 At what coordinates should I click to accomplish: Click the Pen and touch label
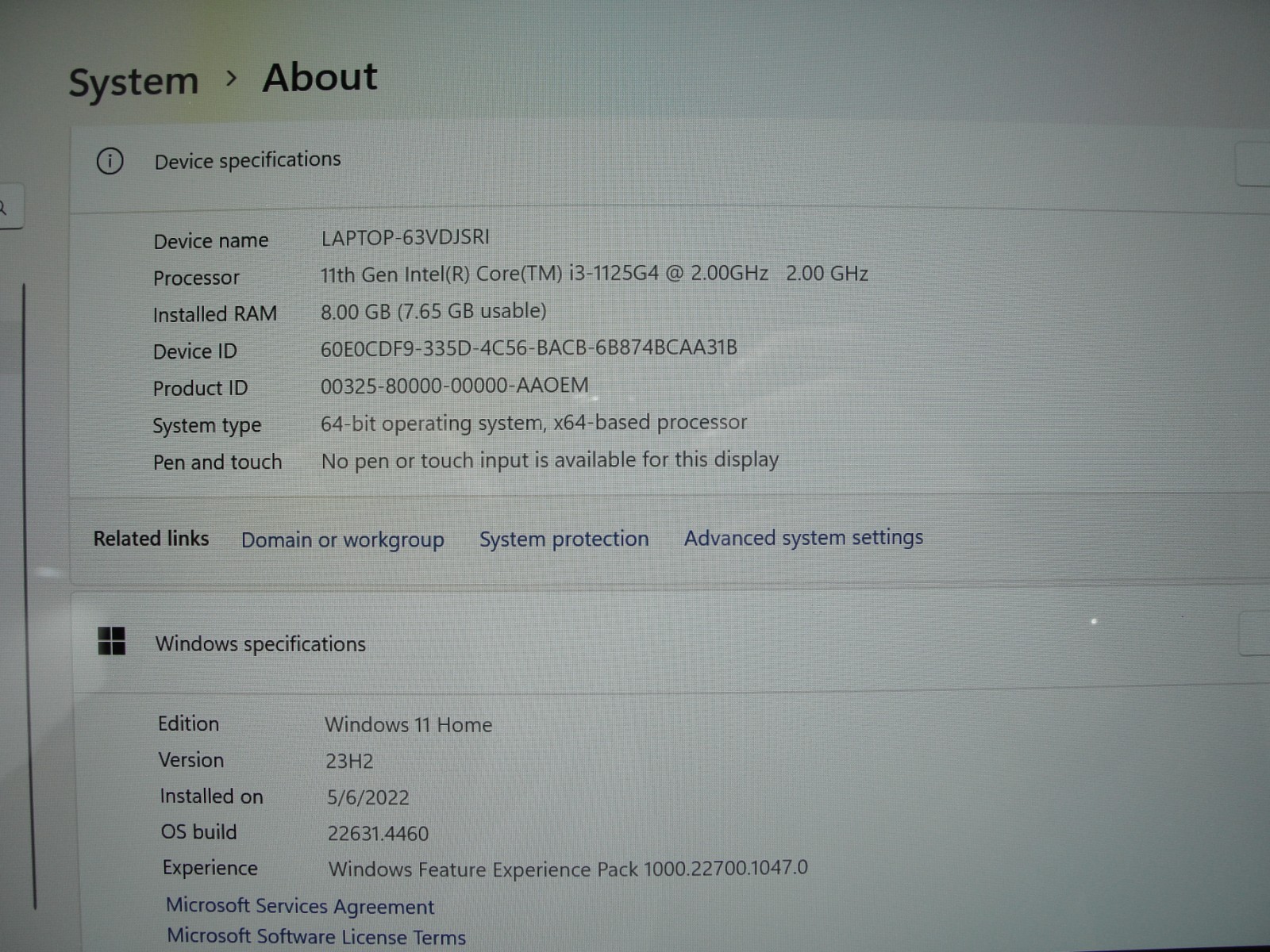217,462
